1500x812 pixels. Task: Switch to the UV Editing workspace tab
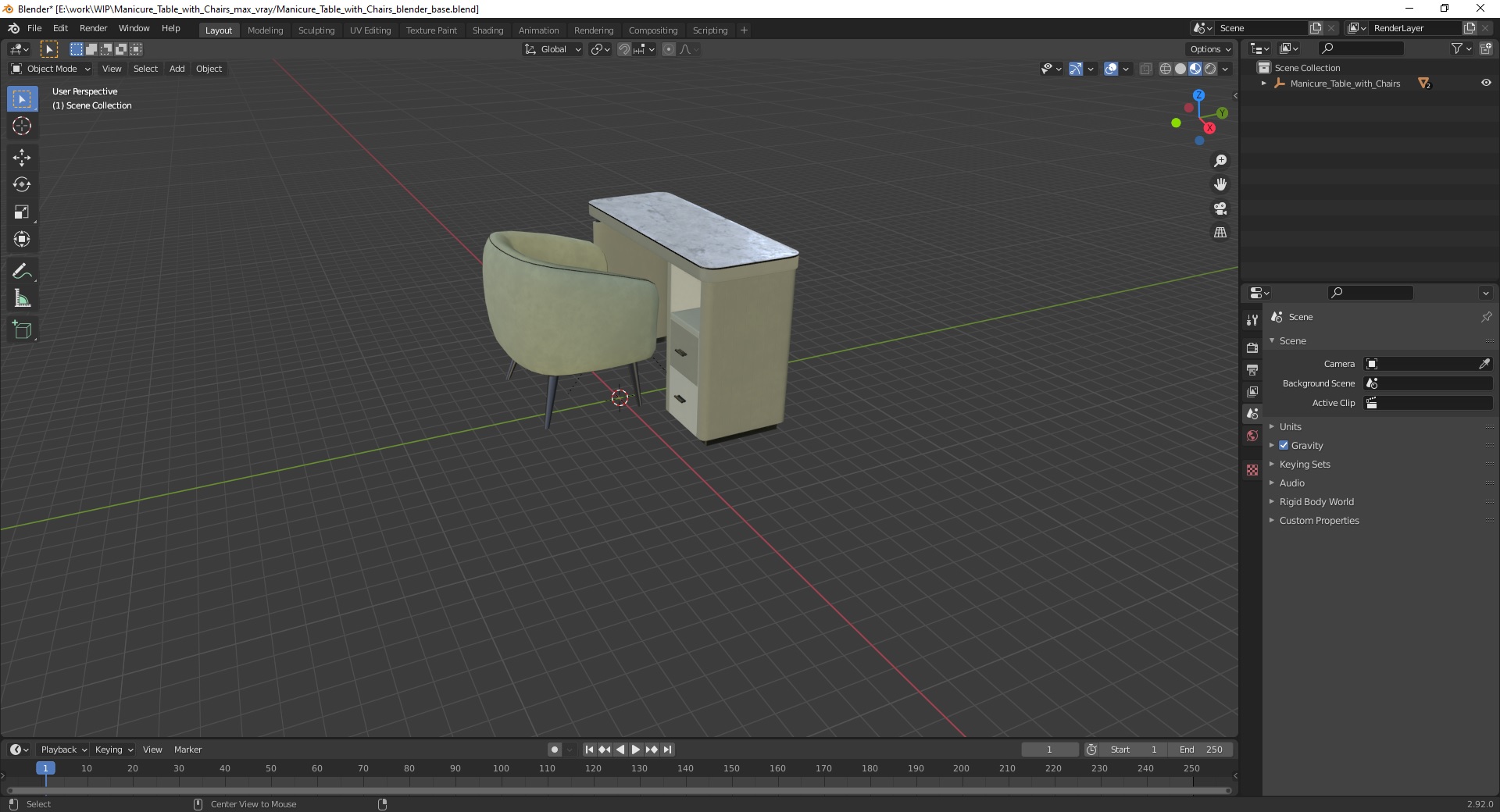pos(370,30)
